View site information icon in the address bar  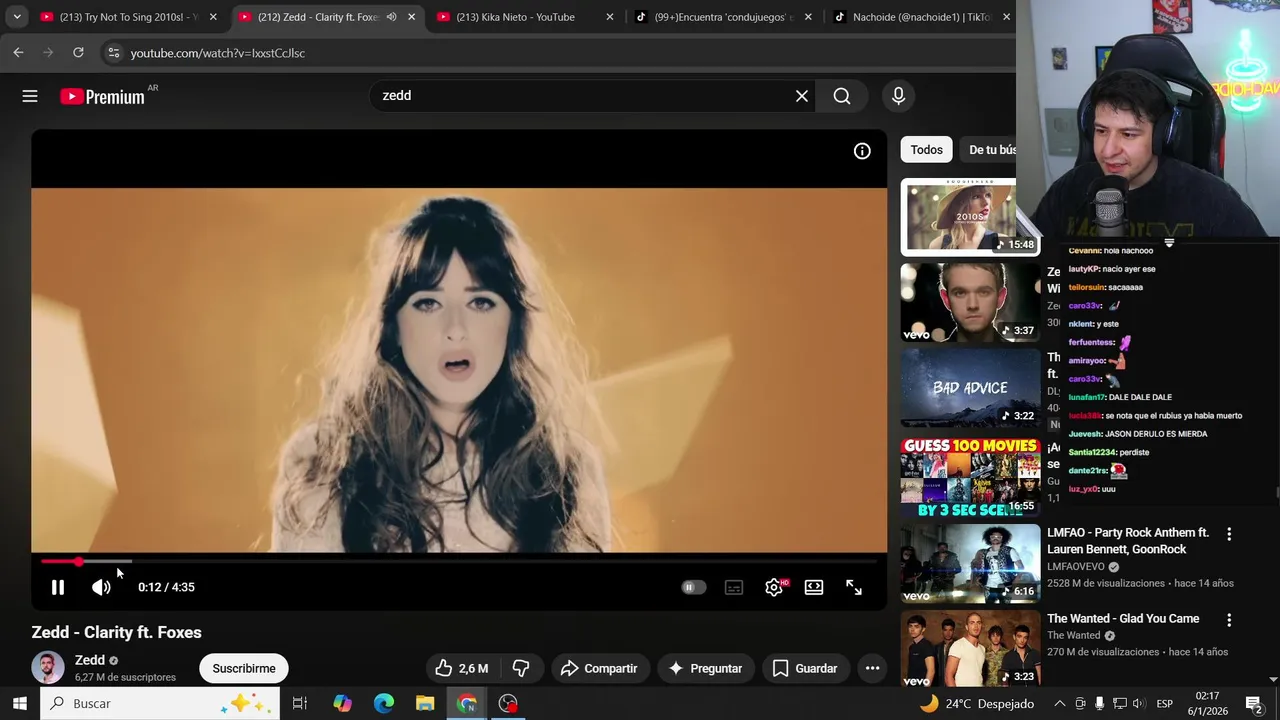coord(114,53)
